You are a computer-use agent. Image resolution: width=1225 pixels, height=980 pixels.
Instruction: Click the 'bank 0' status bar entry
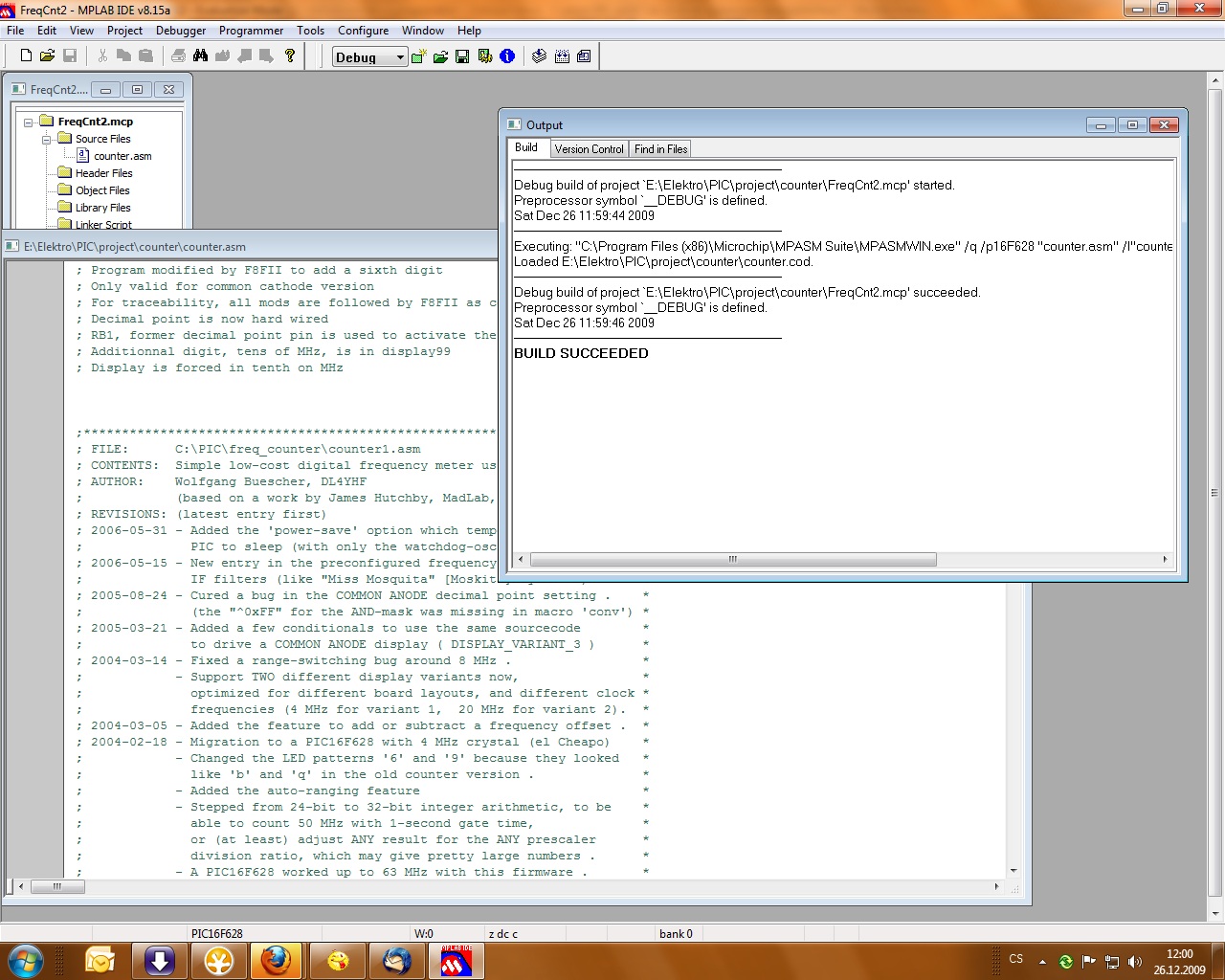676,934
